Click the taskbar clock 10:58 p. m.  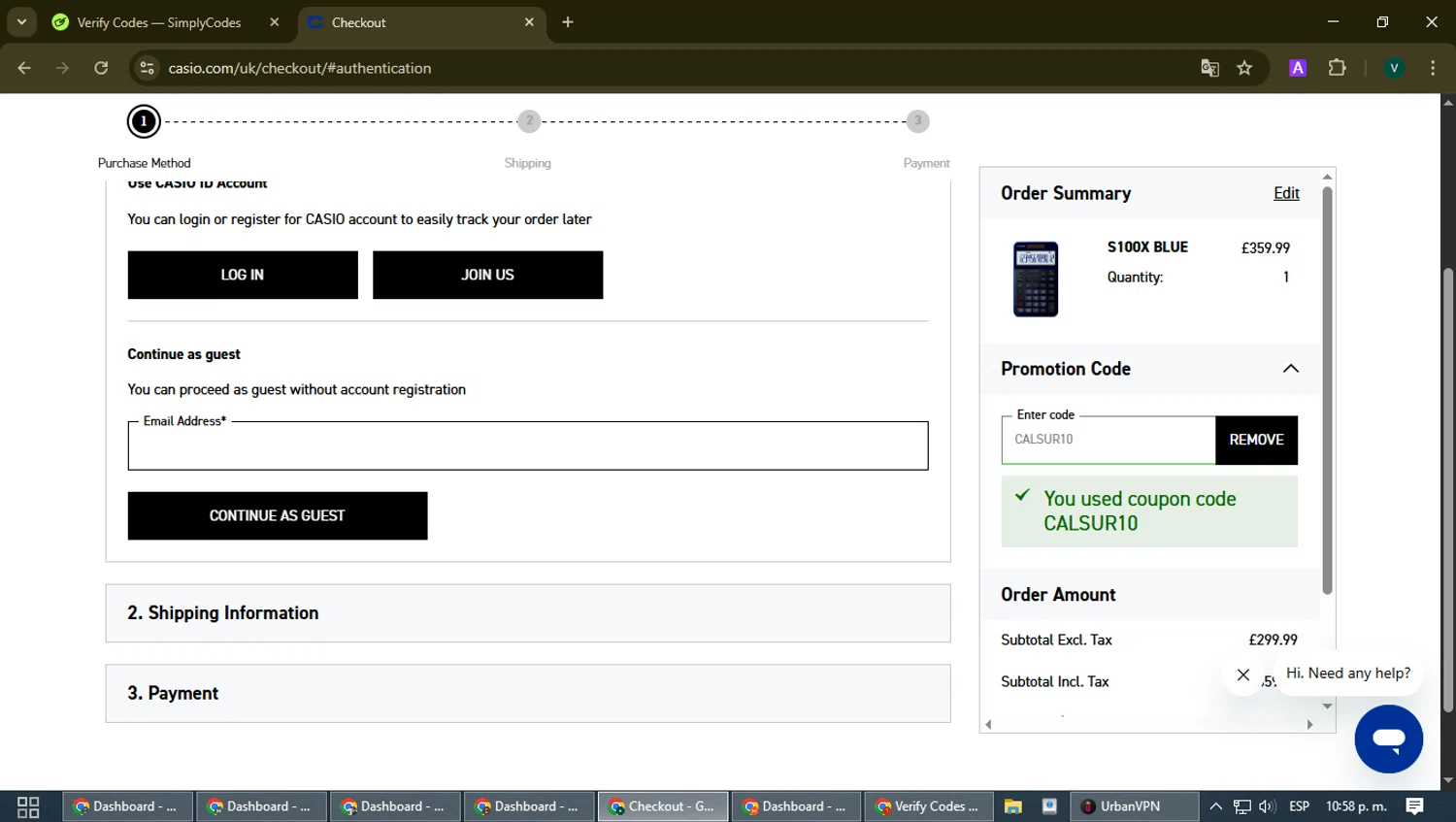(1356, 806)
